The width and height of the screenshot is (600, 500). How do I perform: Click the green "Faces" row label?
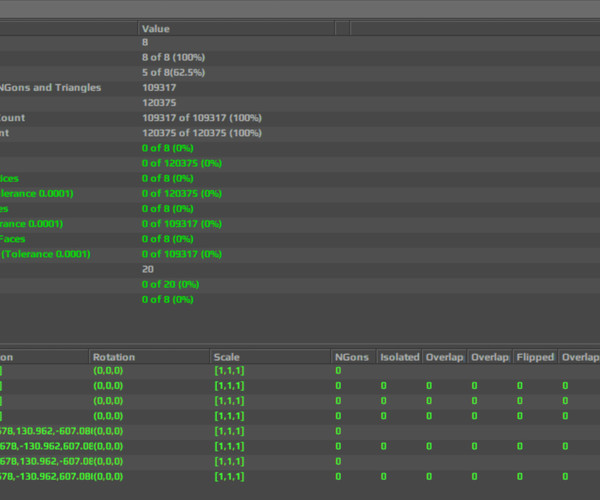tap(12, 239)
